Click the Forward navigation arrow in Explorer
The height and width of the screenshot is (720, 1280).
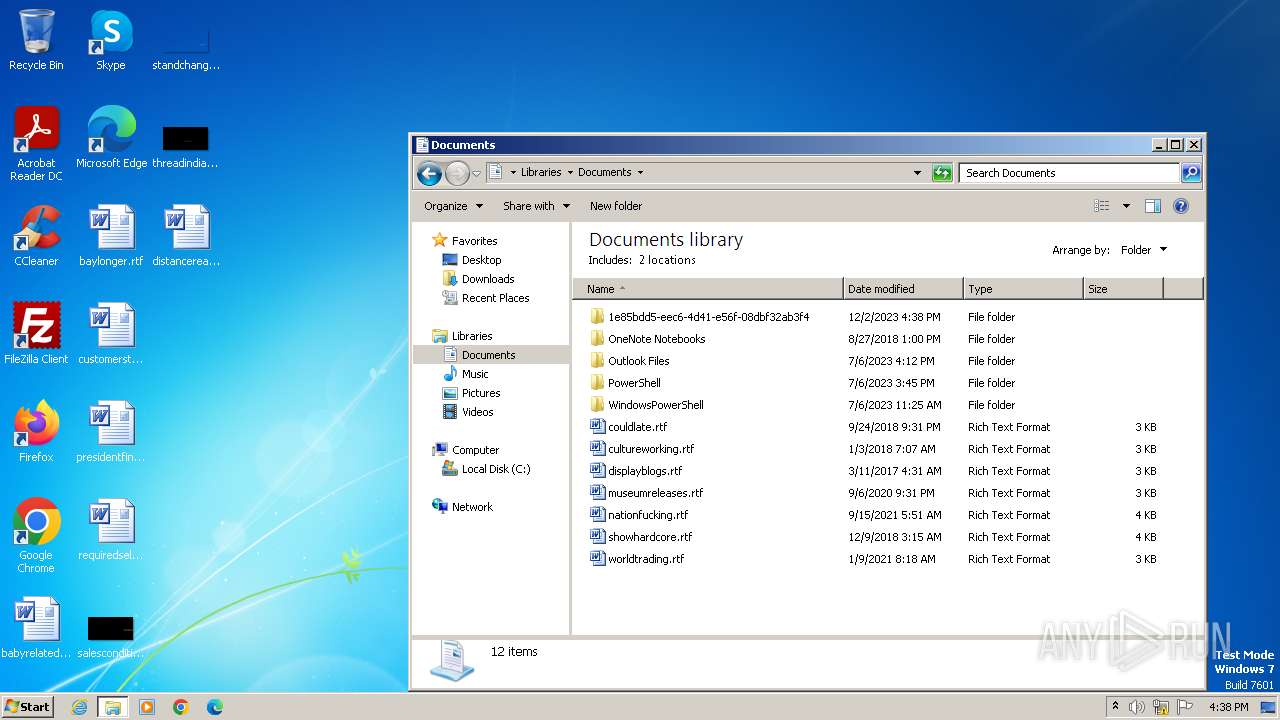[457, 173]
